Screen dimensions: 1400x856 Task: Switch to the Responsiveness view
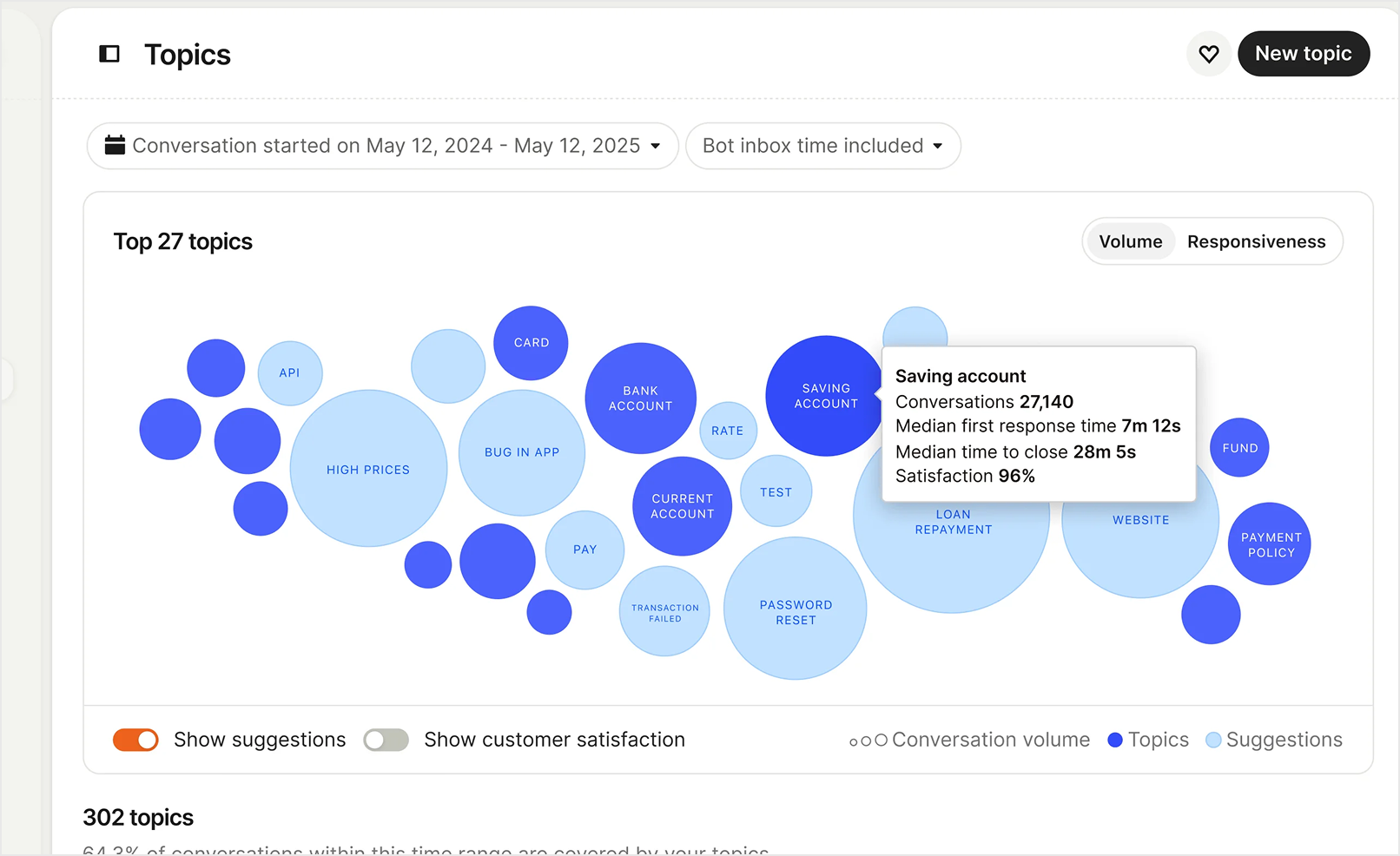(x=1257, y=241)
